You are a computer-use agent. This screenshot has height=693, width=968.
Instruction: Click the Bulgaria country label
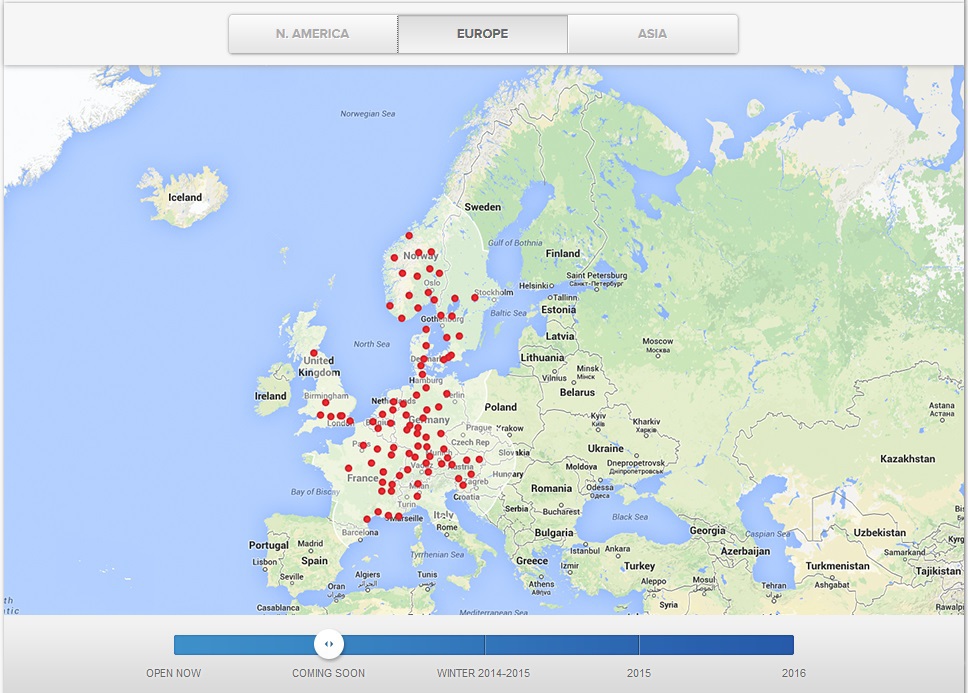pyautogui.click(x=554, y=533)
